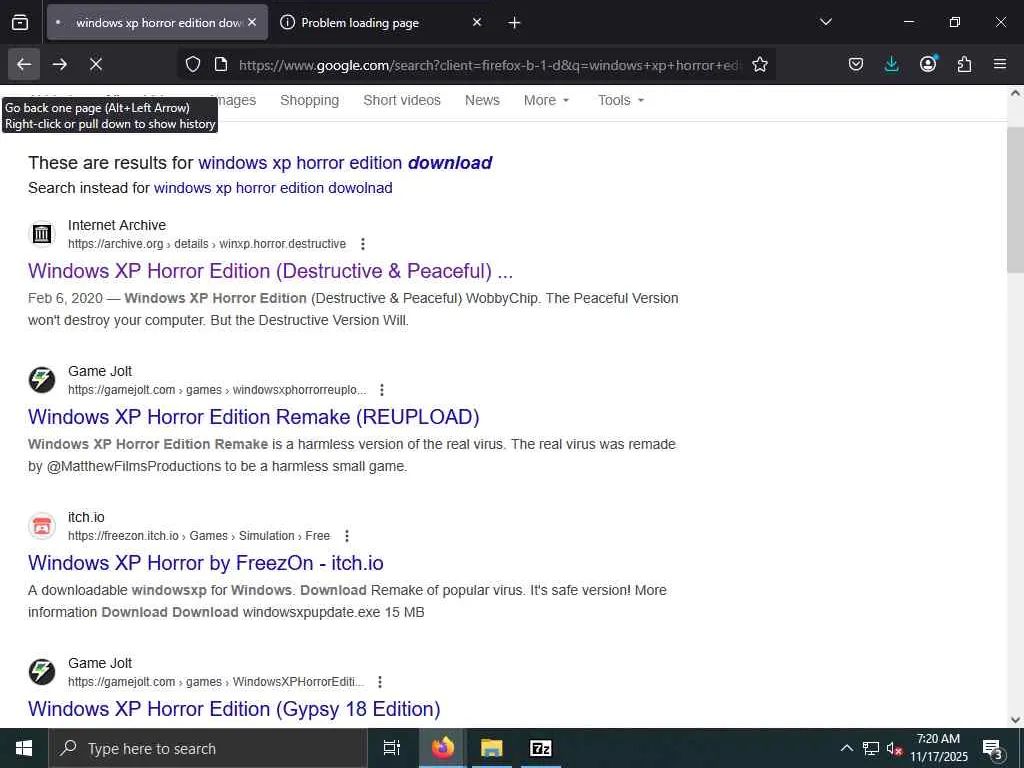Viewport: 1024px width, 768px height.
Task: Open a new tab with plus button
Action: [x=514, y=23]
